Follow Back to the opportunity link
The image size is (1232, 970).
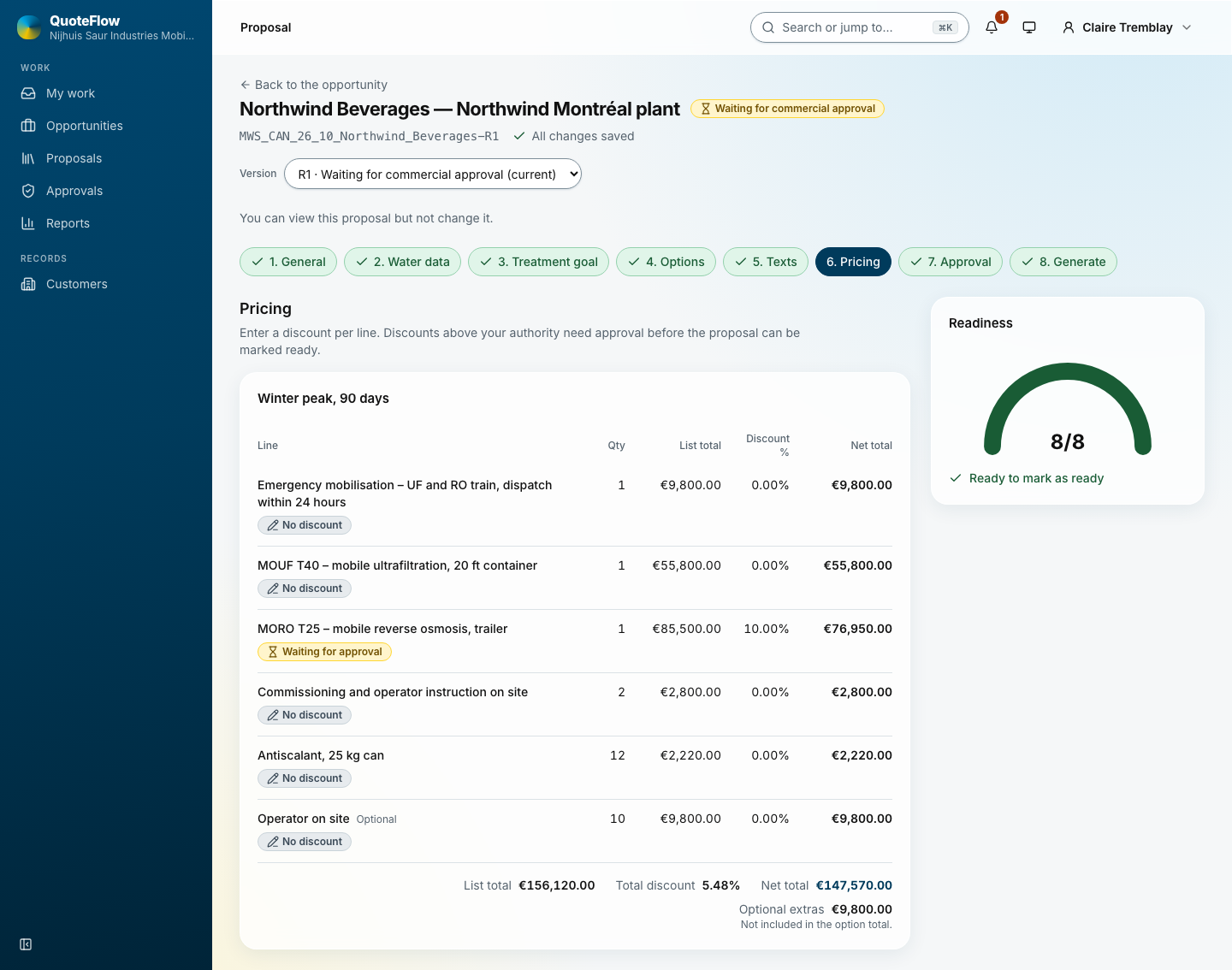(x=313, y=85)
